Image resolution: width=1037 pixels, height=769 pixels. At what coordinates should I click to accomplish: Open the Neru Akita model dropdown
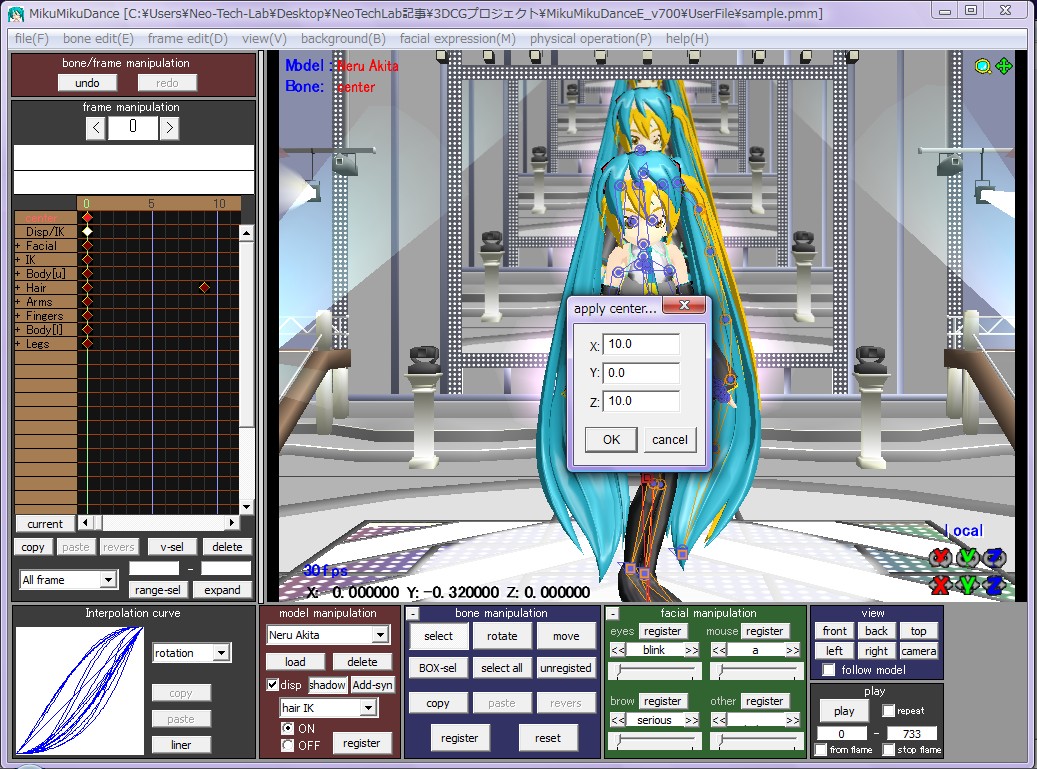pyautogui.click(x=380, y=635)
